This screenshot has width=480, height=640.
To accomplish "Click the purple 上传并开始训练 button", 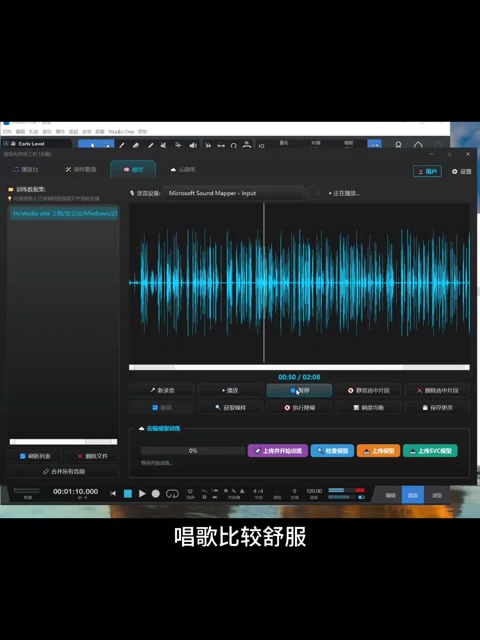I will click(278, 451).
